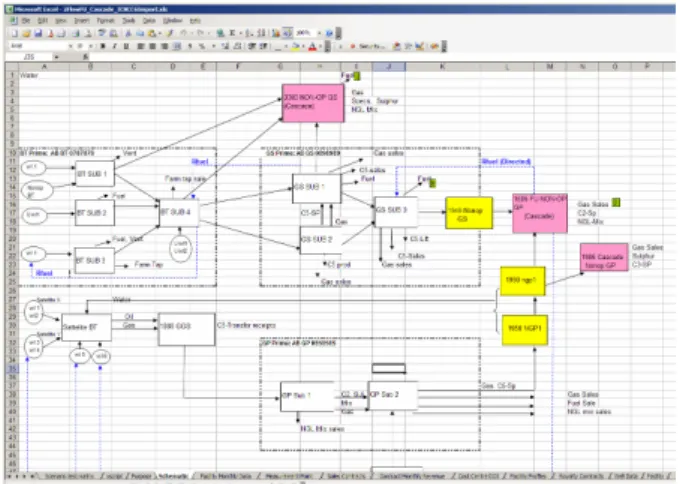The width and height of the screenshot is (680, 484).
Task: Expand the Paste options arrow
Action: 160,33
